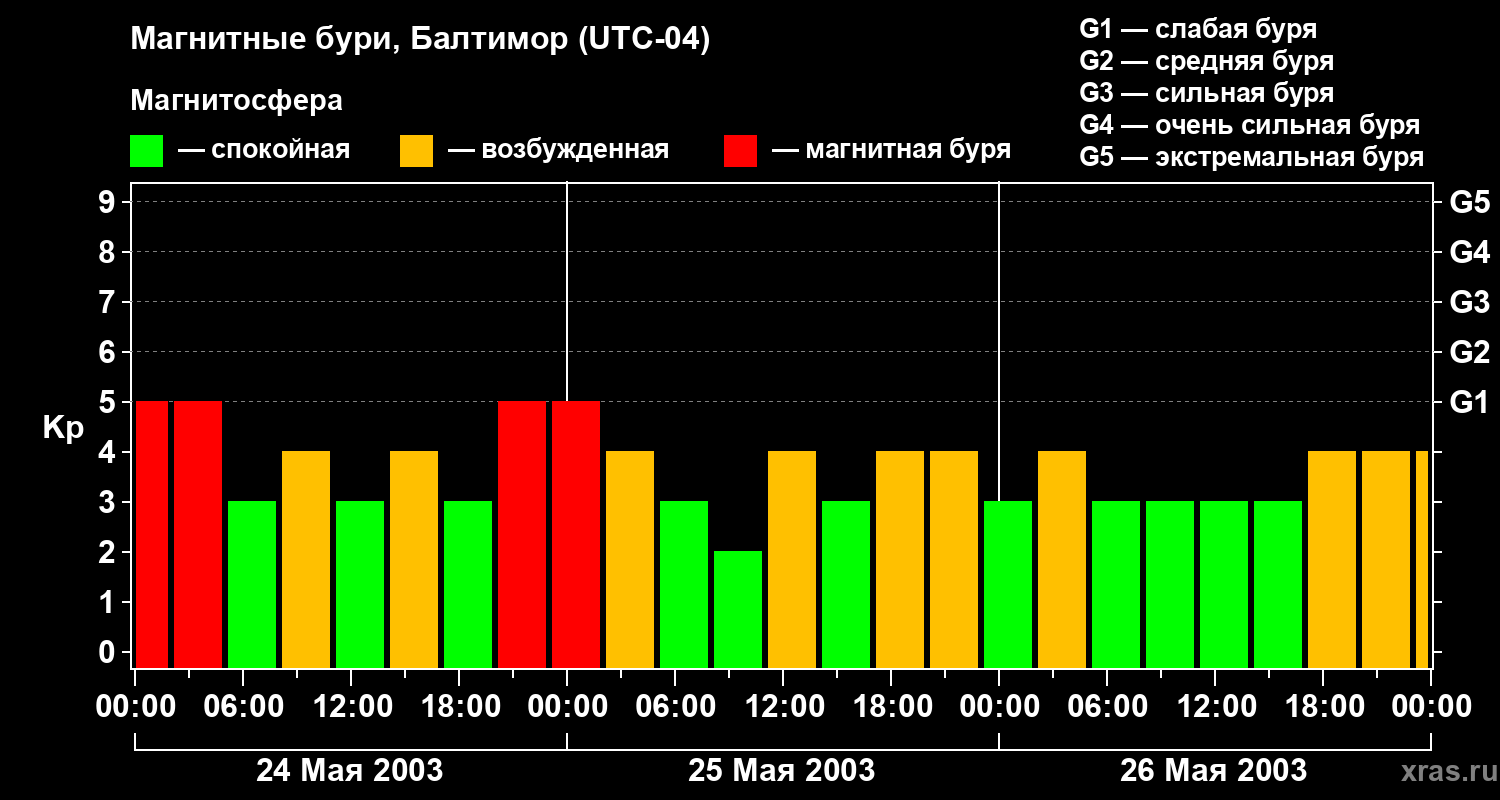Image resolution: width=1500 pixels, height=800 pixels.
Task: Select the shortest green bar at Kp 2
Action: 738,608
